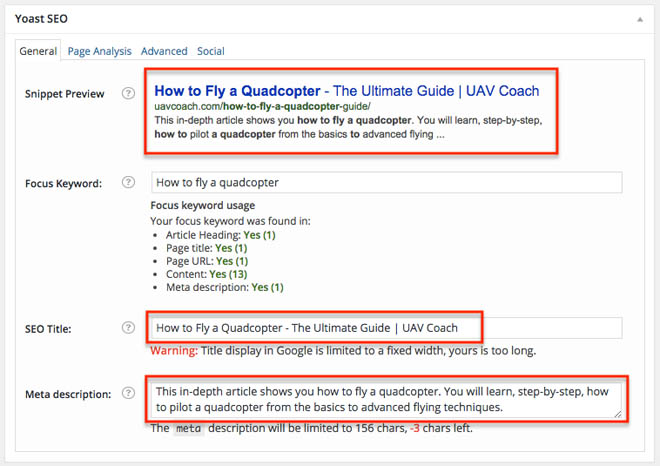Click the 'SEO Title:' label
660x466 pixels.
pyautogui.click(x=48, y=329)
